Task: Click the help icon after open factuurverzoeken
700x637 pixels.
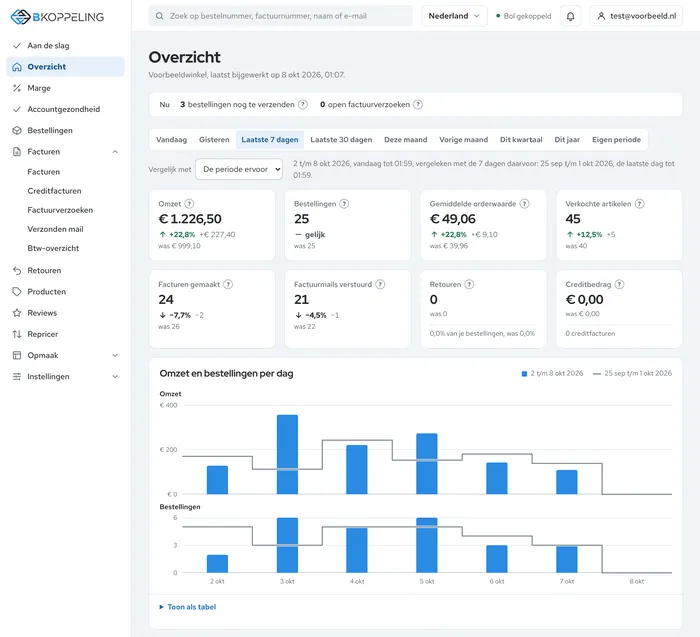Action: tap(418, 104)
